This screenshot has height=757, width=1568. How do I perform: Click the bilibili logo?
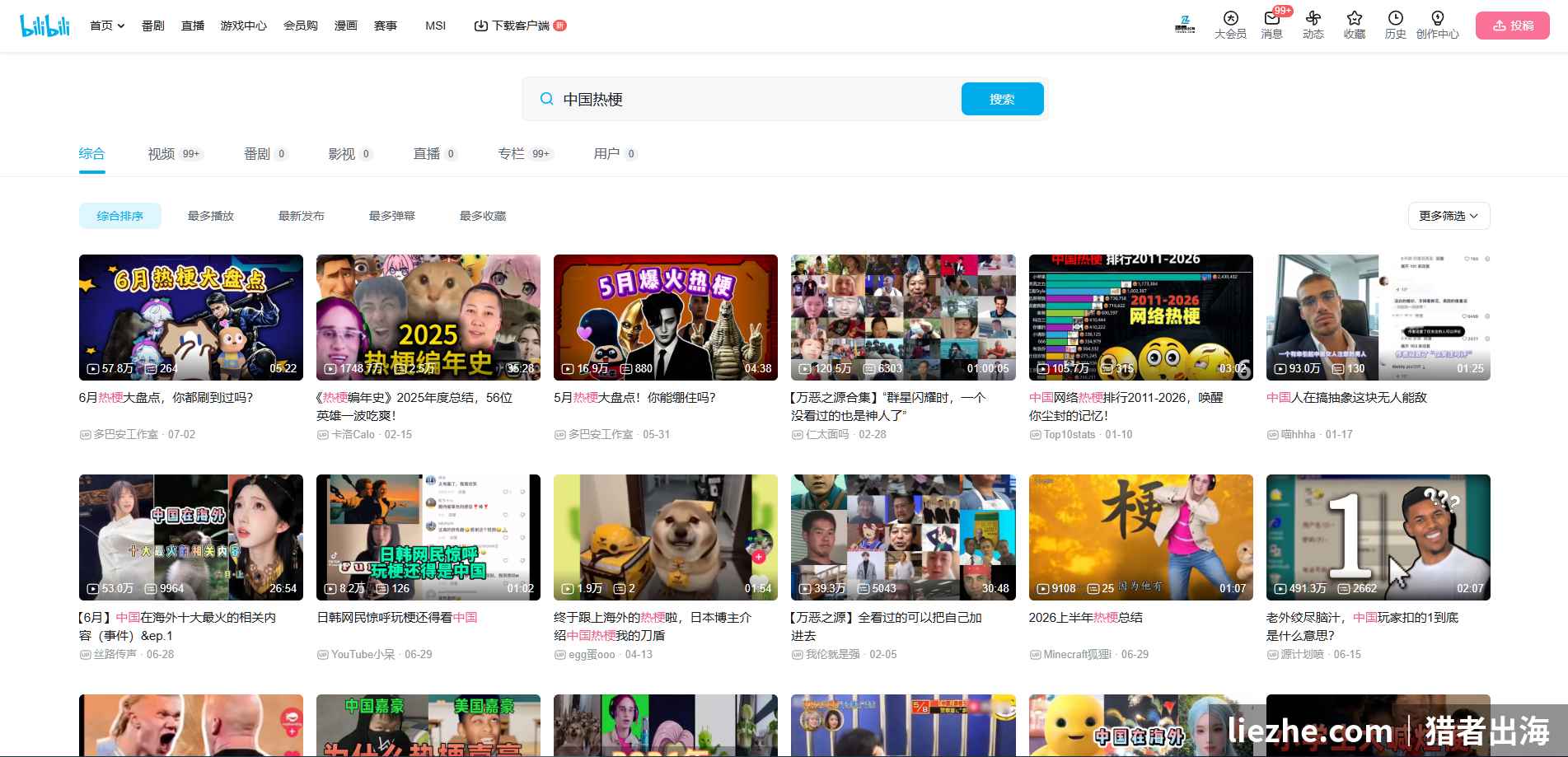click(45, 26)
